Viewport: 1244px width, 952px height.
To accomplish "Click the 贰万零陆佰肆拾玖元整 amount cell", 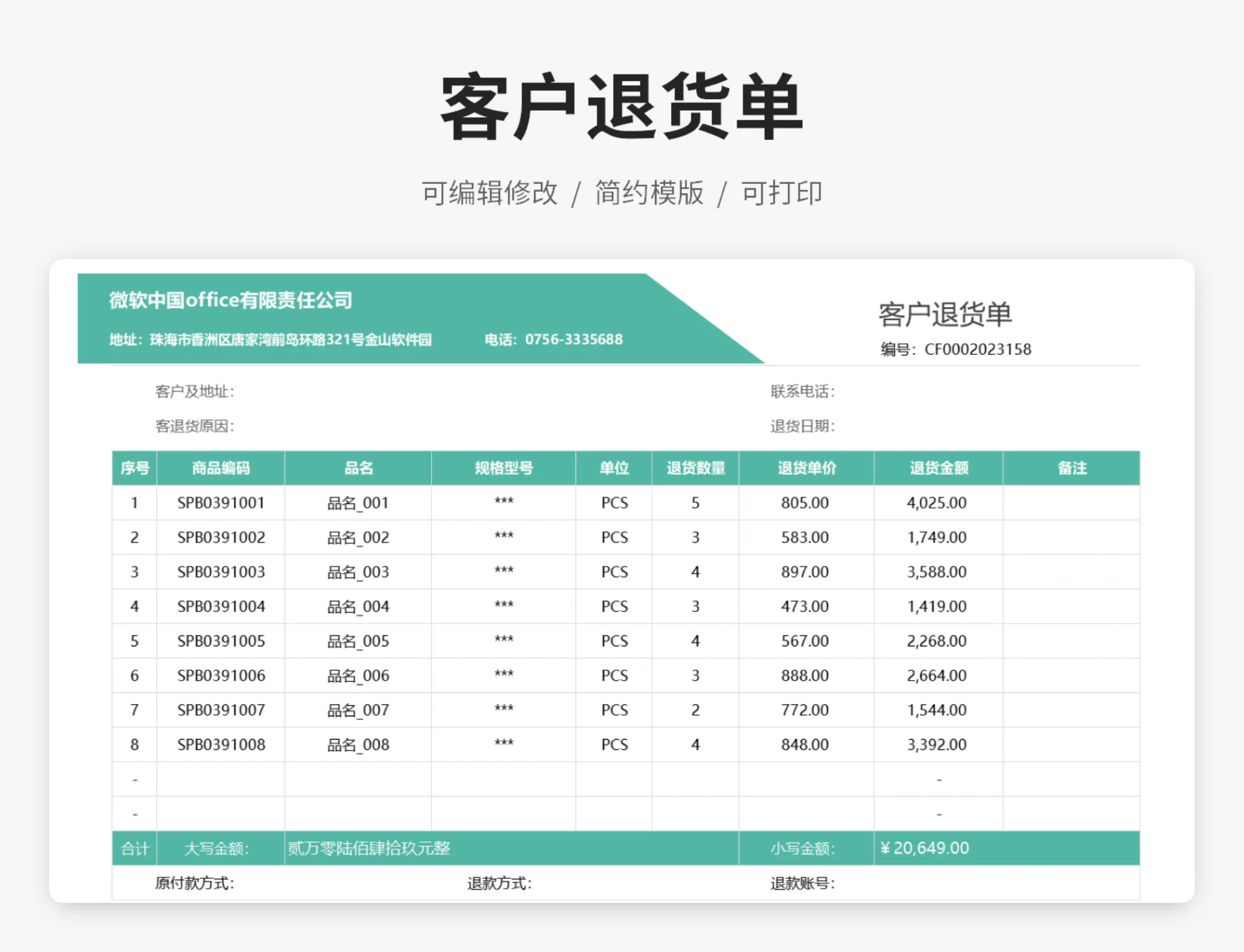I will [x=369, y=848].
